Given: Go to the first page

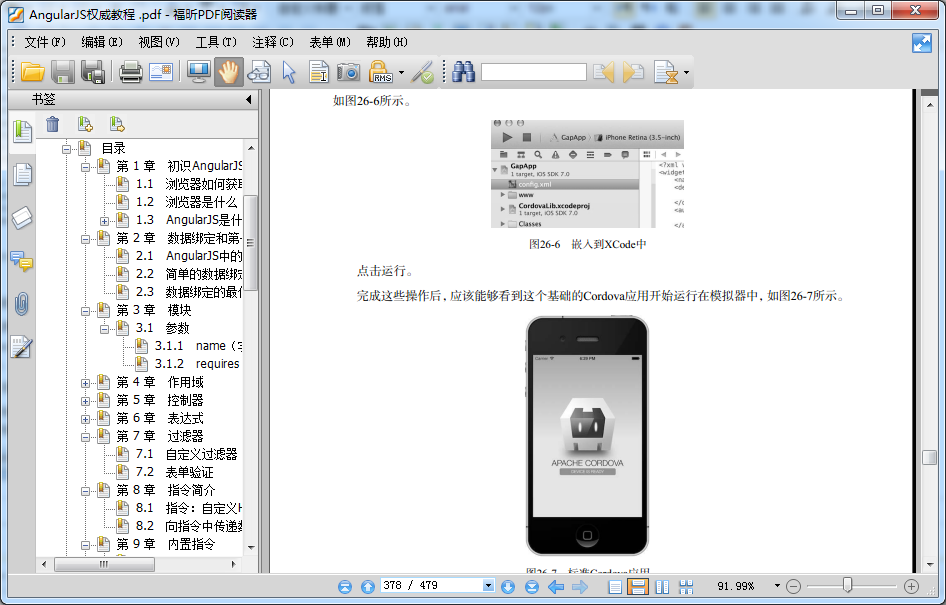Looking at the screenshot, I should [344, 586].
